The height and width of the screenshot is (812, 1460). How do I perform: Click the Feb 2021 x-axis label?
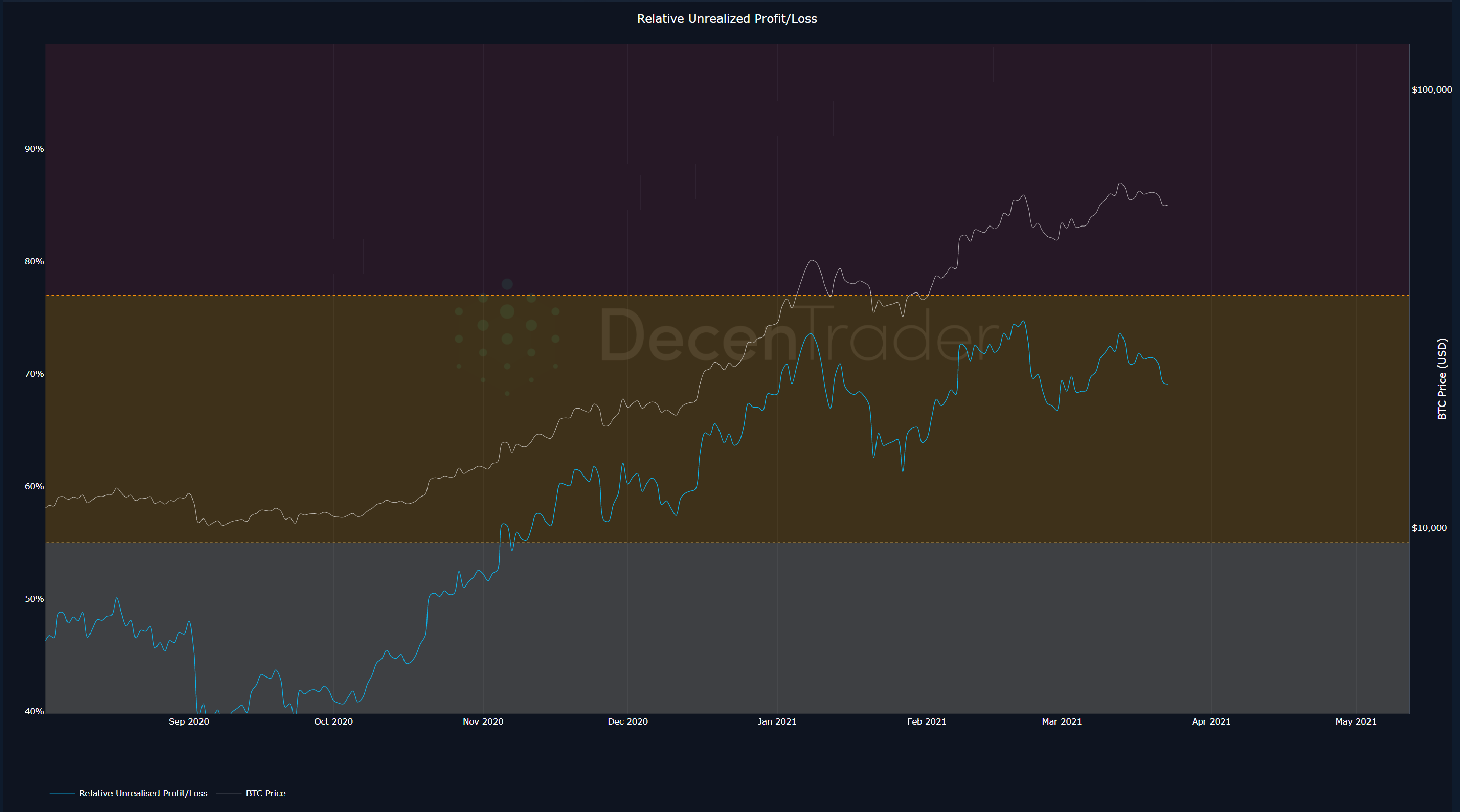[x=926, y=721]
